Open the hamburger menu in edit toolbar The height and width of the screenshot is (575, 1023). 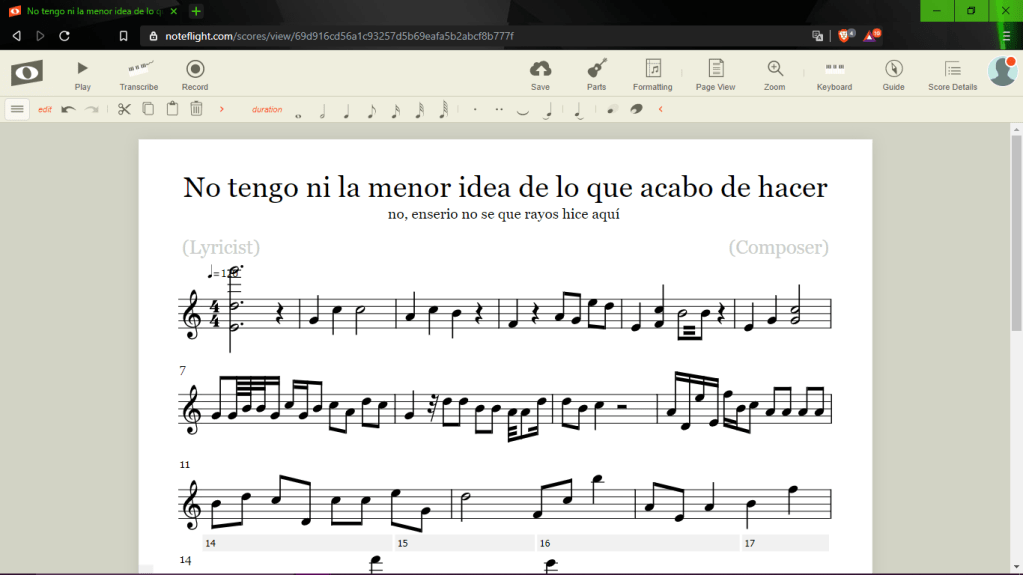click(17, 109)
